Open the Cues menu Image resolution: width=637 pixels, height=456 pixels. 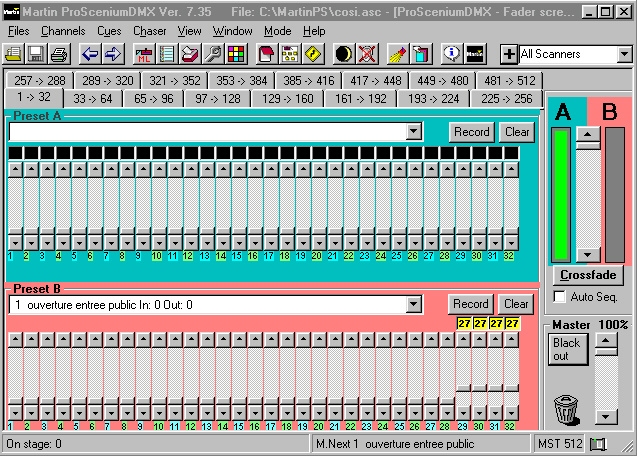pyautogui.click(x=109, y=31)
